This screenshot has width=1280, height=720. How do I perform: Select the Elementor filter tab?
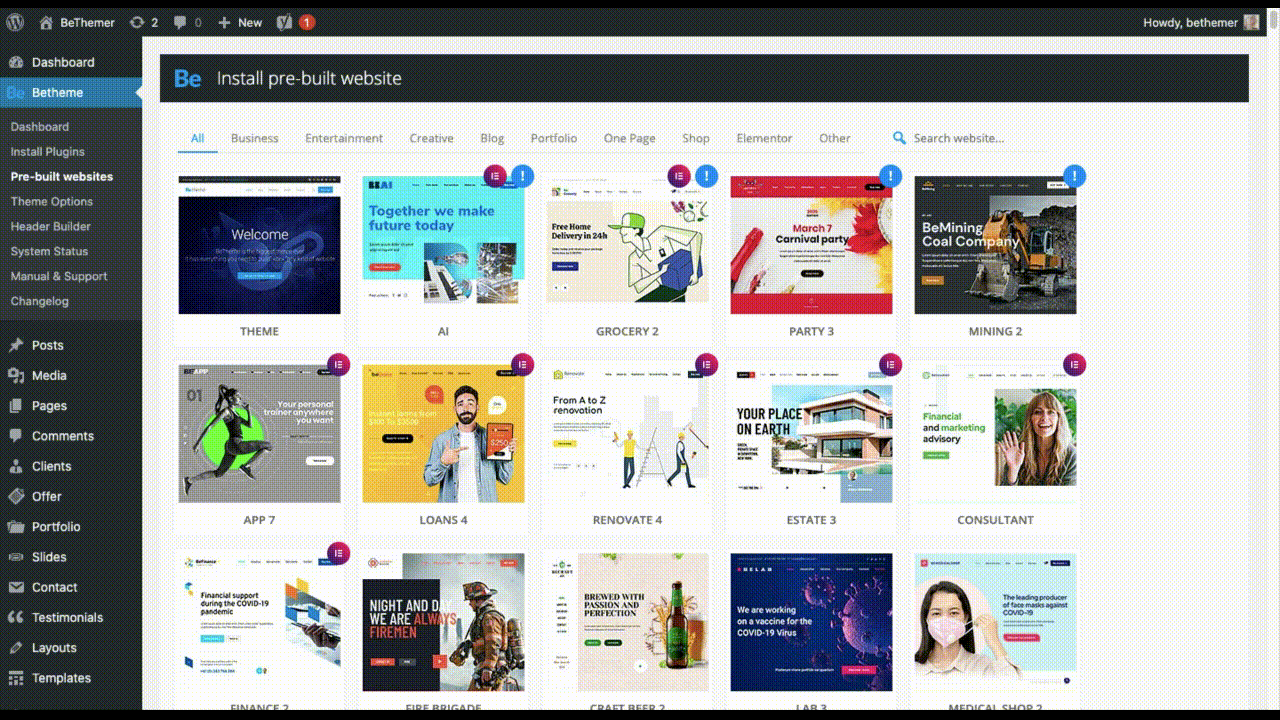coord(764,138)
